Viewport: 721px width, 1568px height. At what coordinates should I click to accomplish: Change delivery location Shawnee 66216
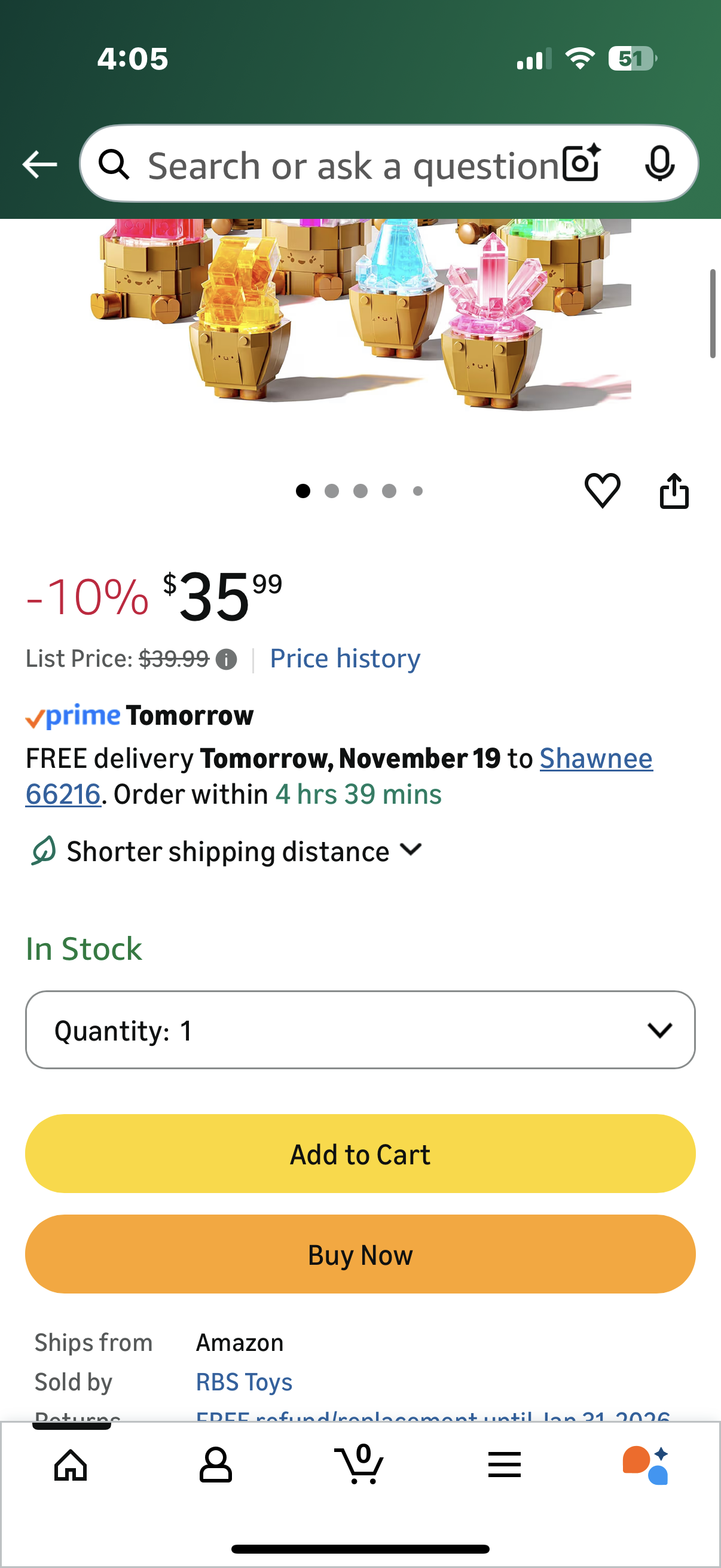point(595,759)
